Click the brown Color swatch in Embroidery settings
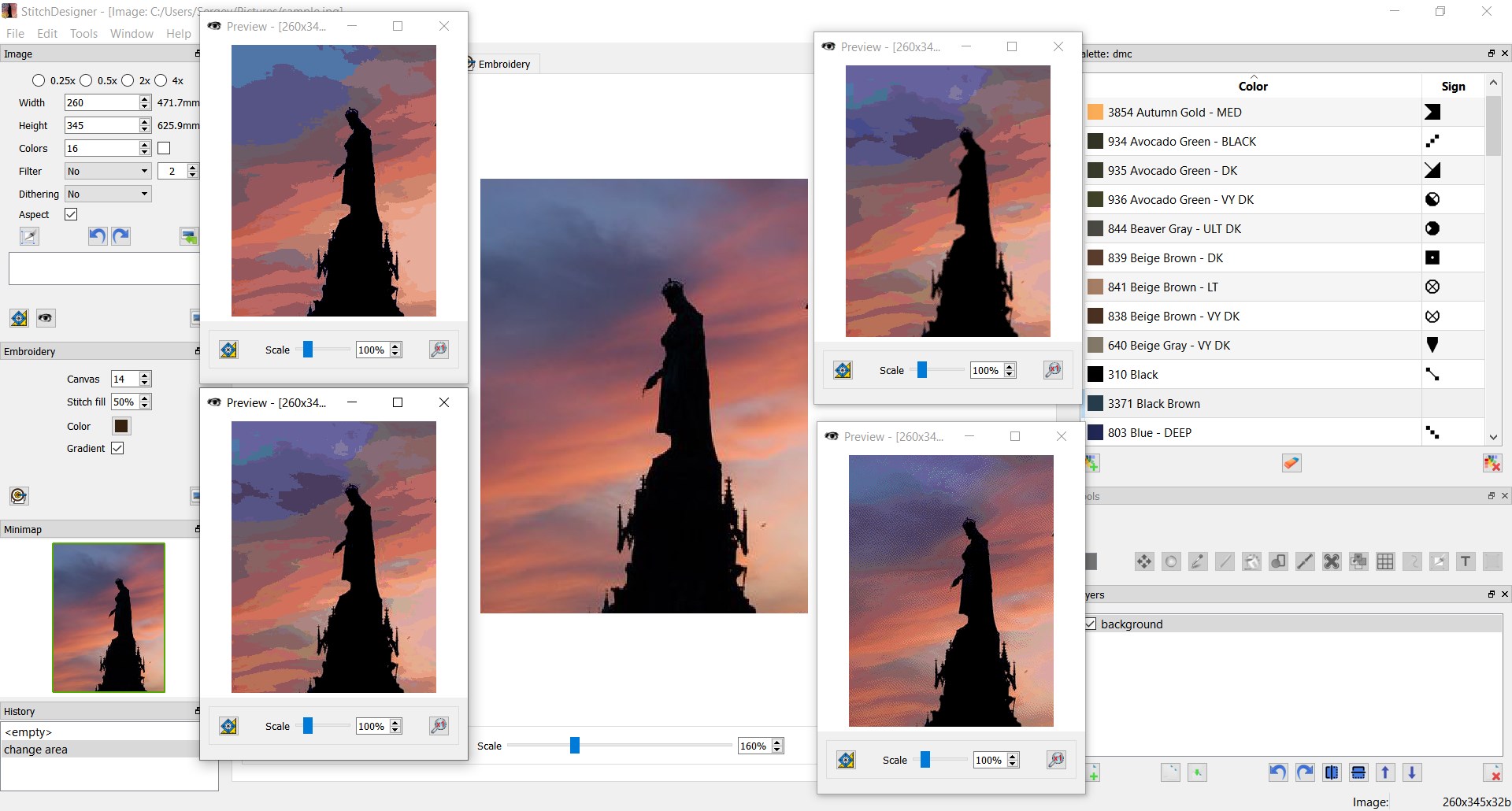This screenshot has height=811, width=1512. pos(121,426)
